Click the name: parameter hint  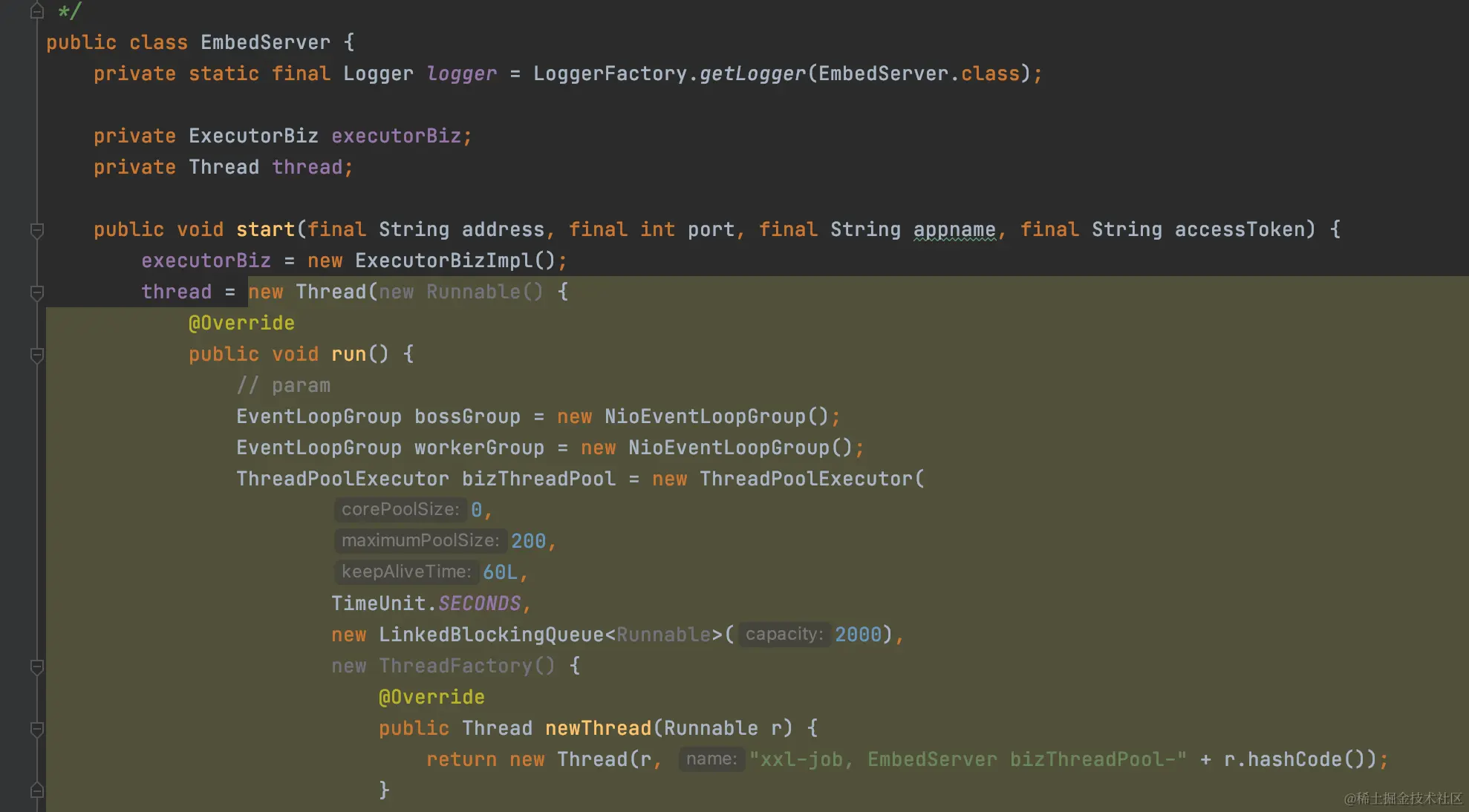click(x=711, y=759)
